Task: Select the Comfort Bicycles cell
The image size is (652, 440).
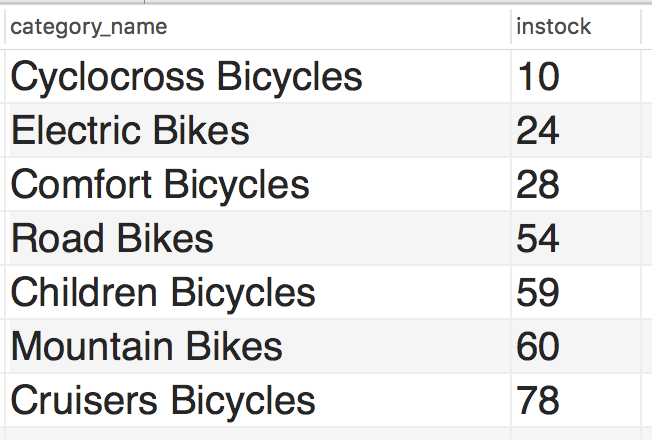Action: (x=258, y=184)
